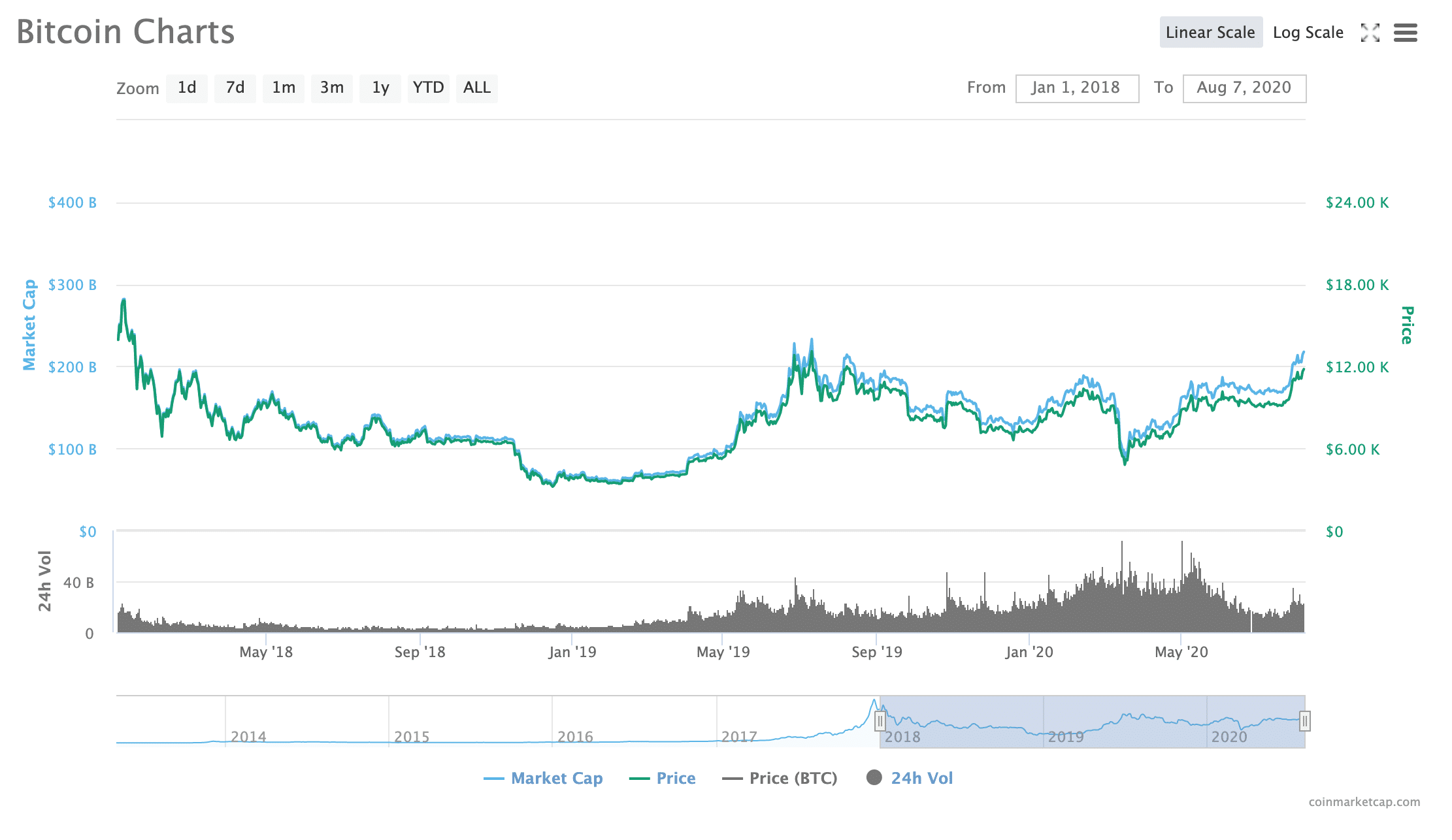
Task: Zoom chart to 7d range
Action: click(235, 88)
